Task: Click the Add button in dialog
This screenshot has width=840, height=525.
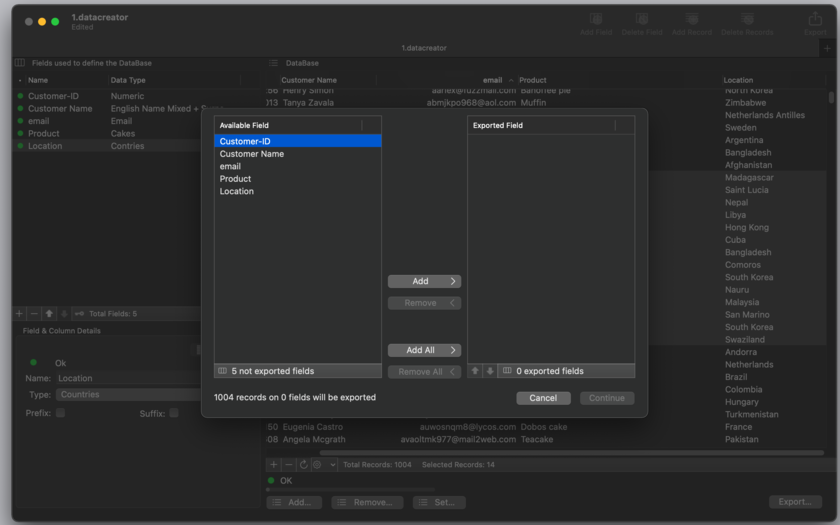Action: pos(424,281)
